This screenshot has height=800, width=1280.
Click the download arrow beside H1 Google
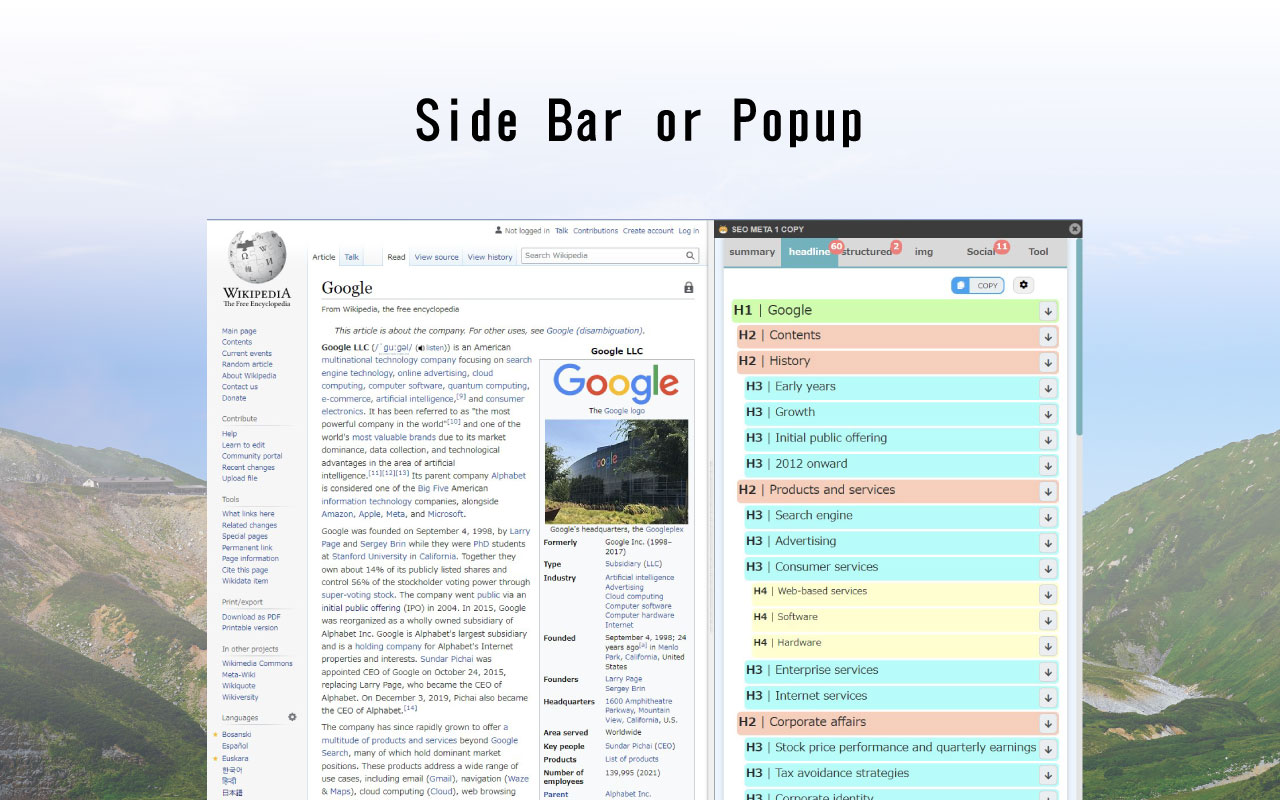point(1047,311)
